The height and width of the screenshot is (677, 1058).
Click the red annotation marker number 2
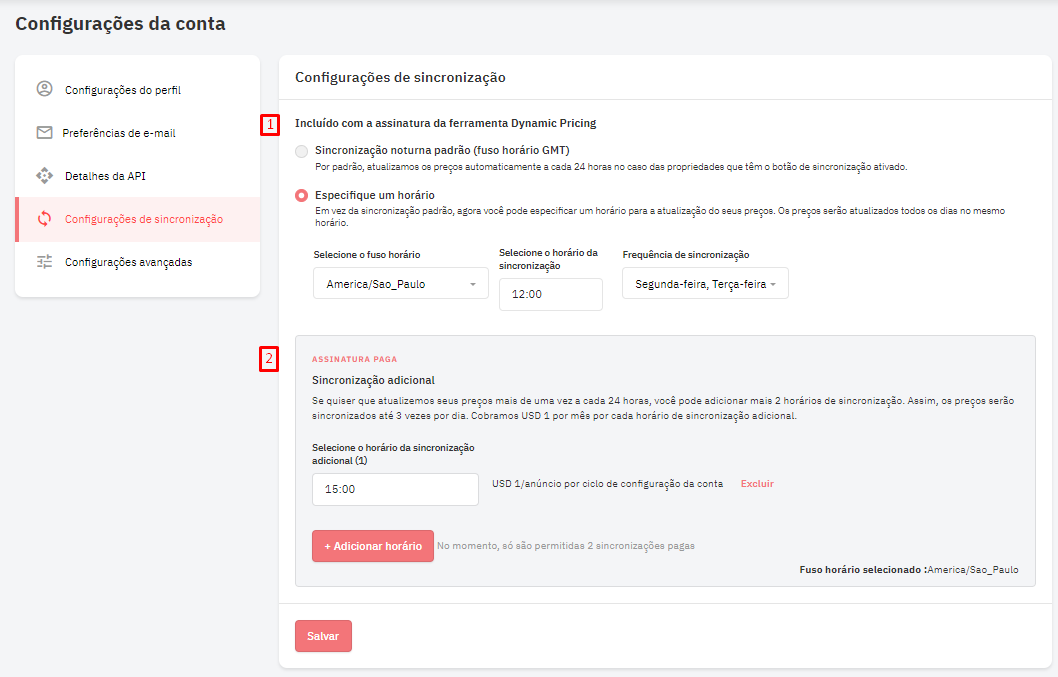pos(269,359)
